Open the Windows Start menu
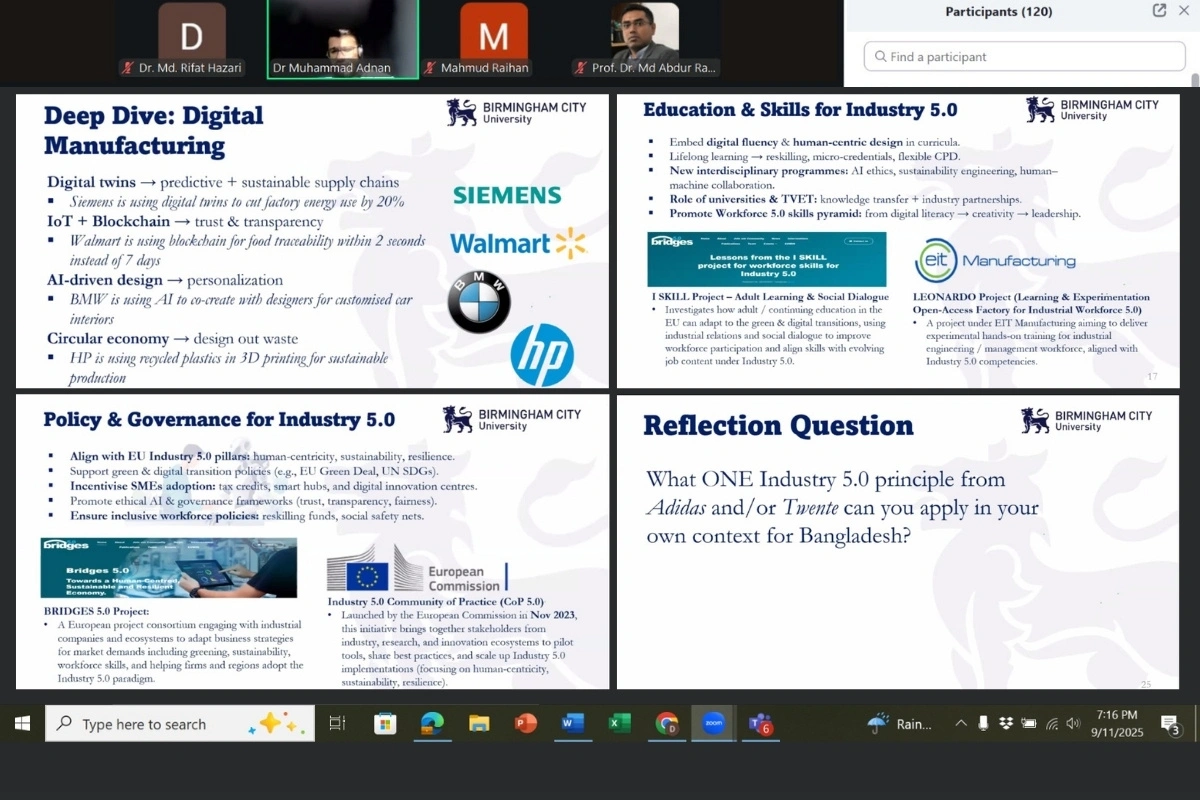Viewport: 1200px width, 800px height. pyautogui.click(x=22, y=723)
